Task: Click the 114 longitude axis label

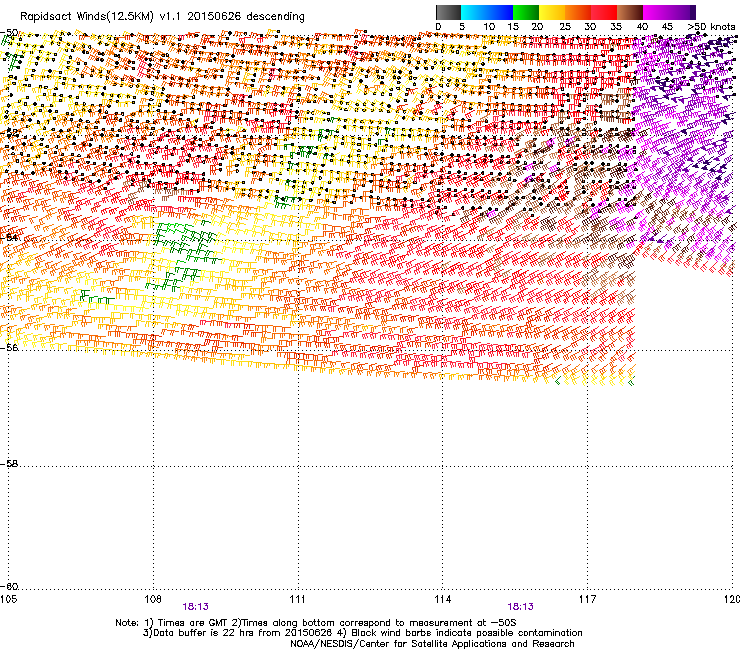Action: click(x=442, y=599)
